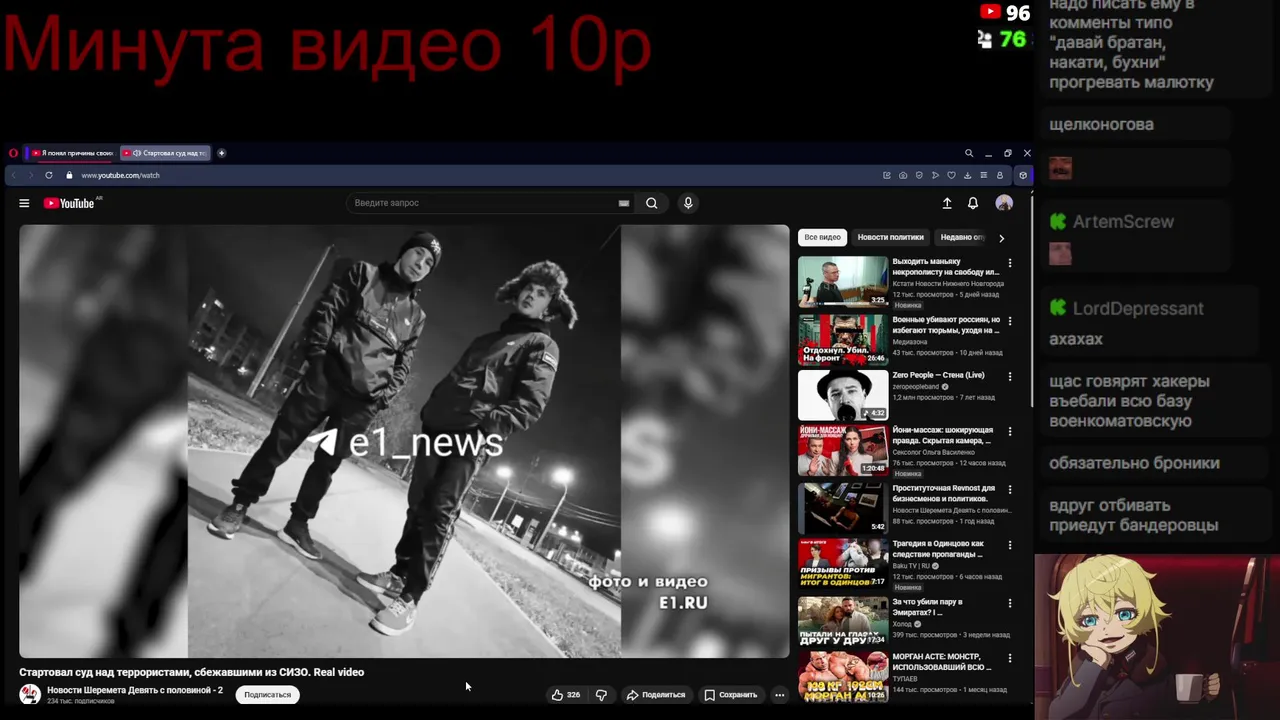The height and width of the screenshot is (720, 1280).
Task: Like the video with thumbs up 326
Action: (565, 695)
